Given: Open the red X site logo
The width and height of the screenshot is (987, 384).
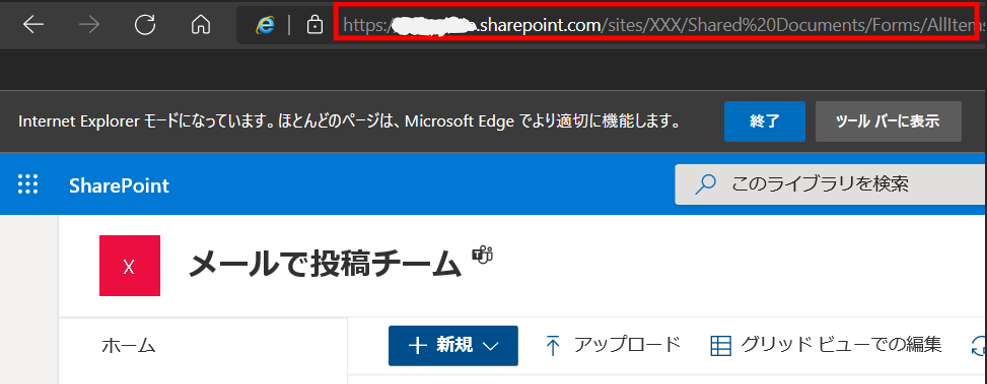Looking at the screenshot, I should click(130, 266).
